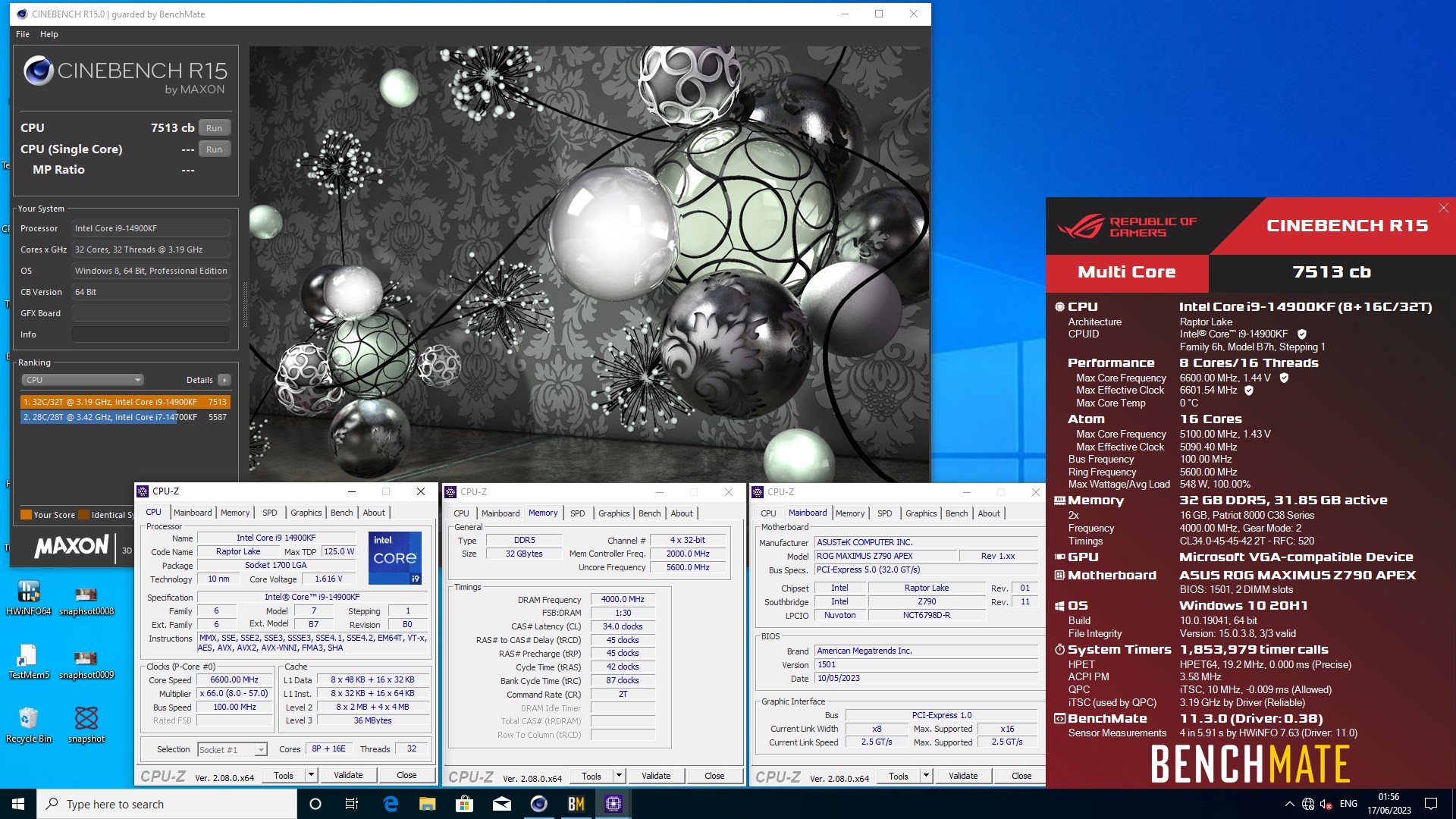Run the CPU multi-core benchmark
Screen dimensions: 1456x819
click(215, 128)
